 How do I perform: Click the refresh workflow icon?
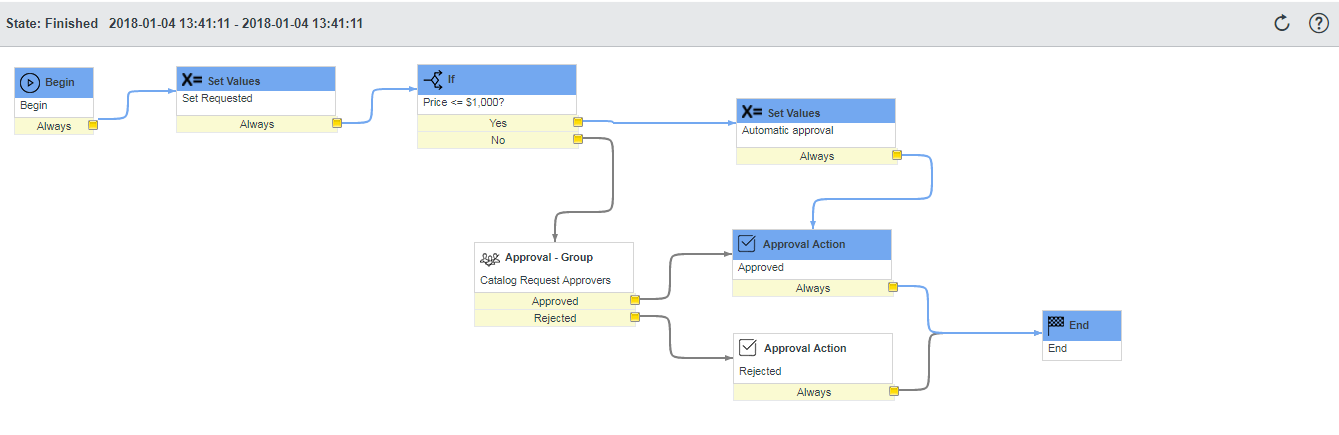click(x=1282, y=23)
